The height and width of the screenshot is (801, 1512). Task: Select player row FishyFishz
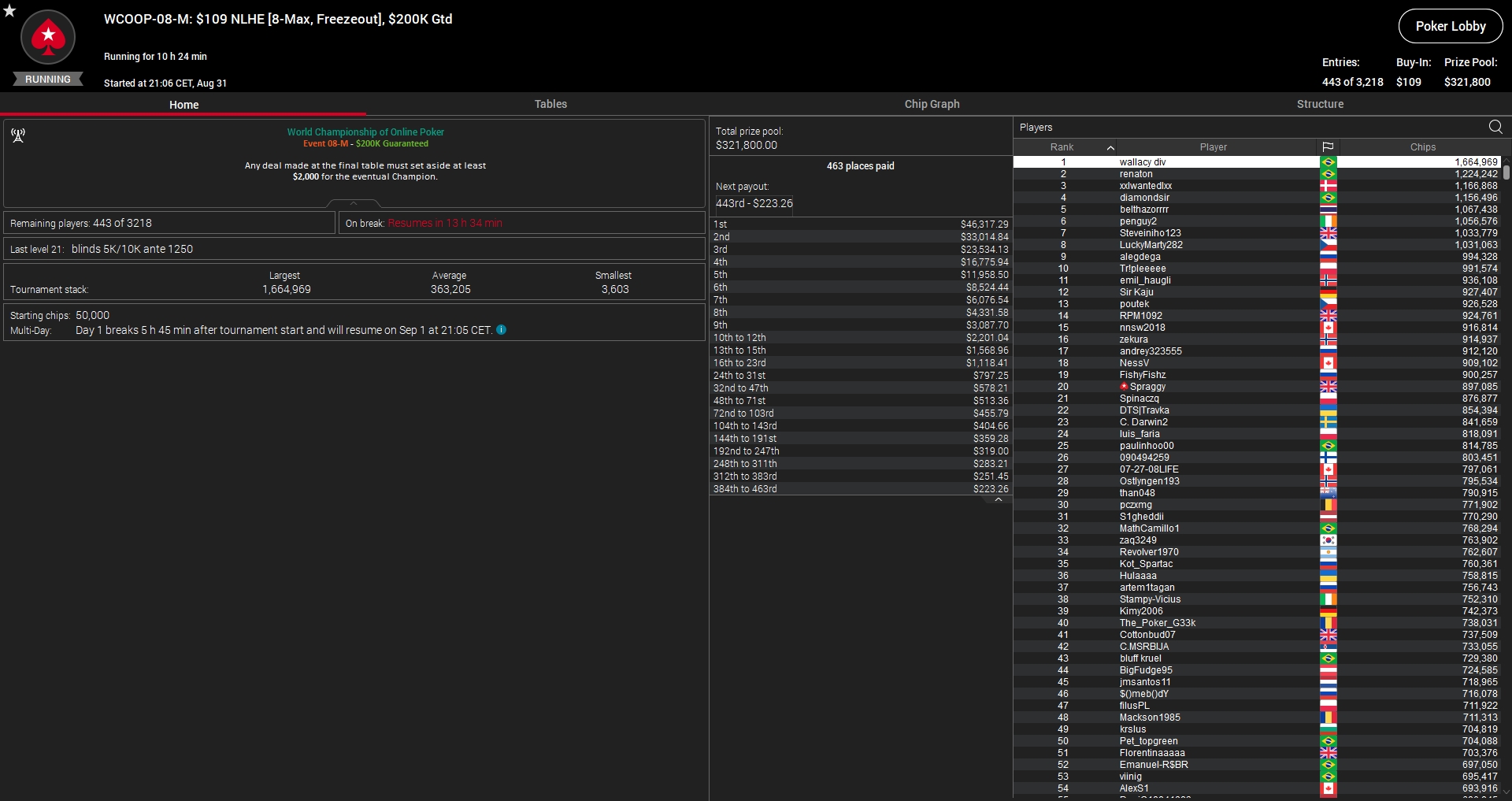point(1257,375)
